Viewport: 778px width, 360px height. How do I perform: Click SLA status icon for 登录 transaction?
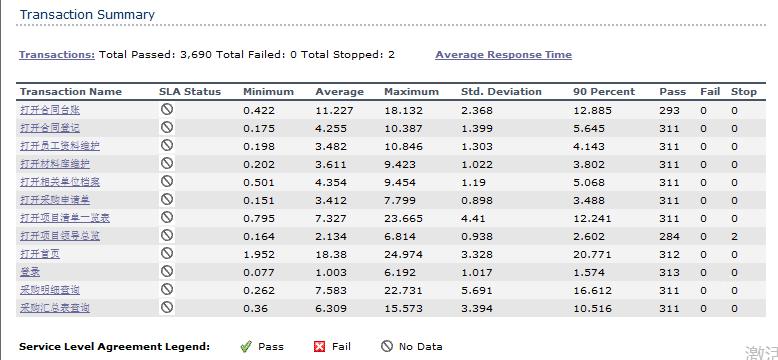click(x=167, y=271)
